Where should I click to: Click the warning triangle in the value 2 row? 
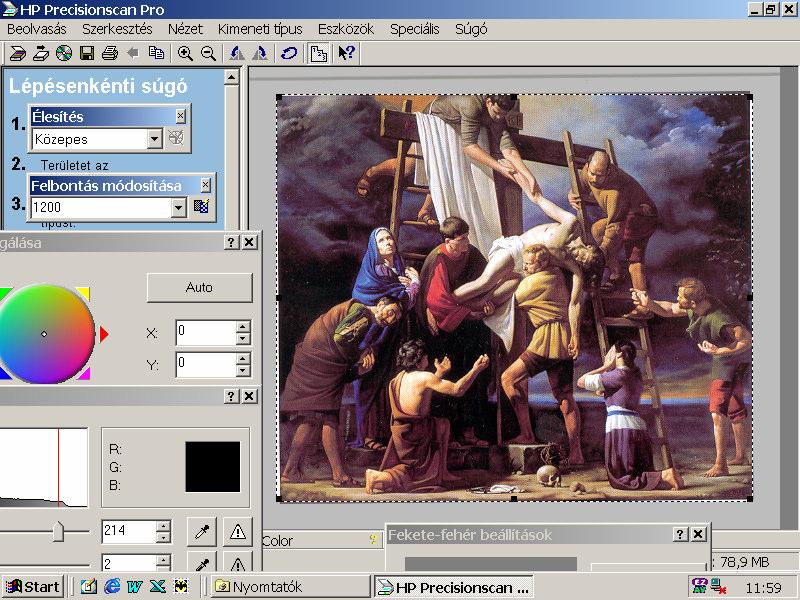click(x=237, y=562)
